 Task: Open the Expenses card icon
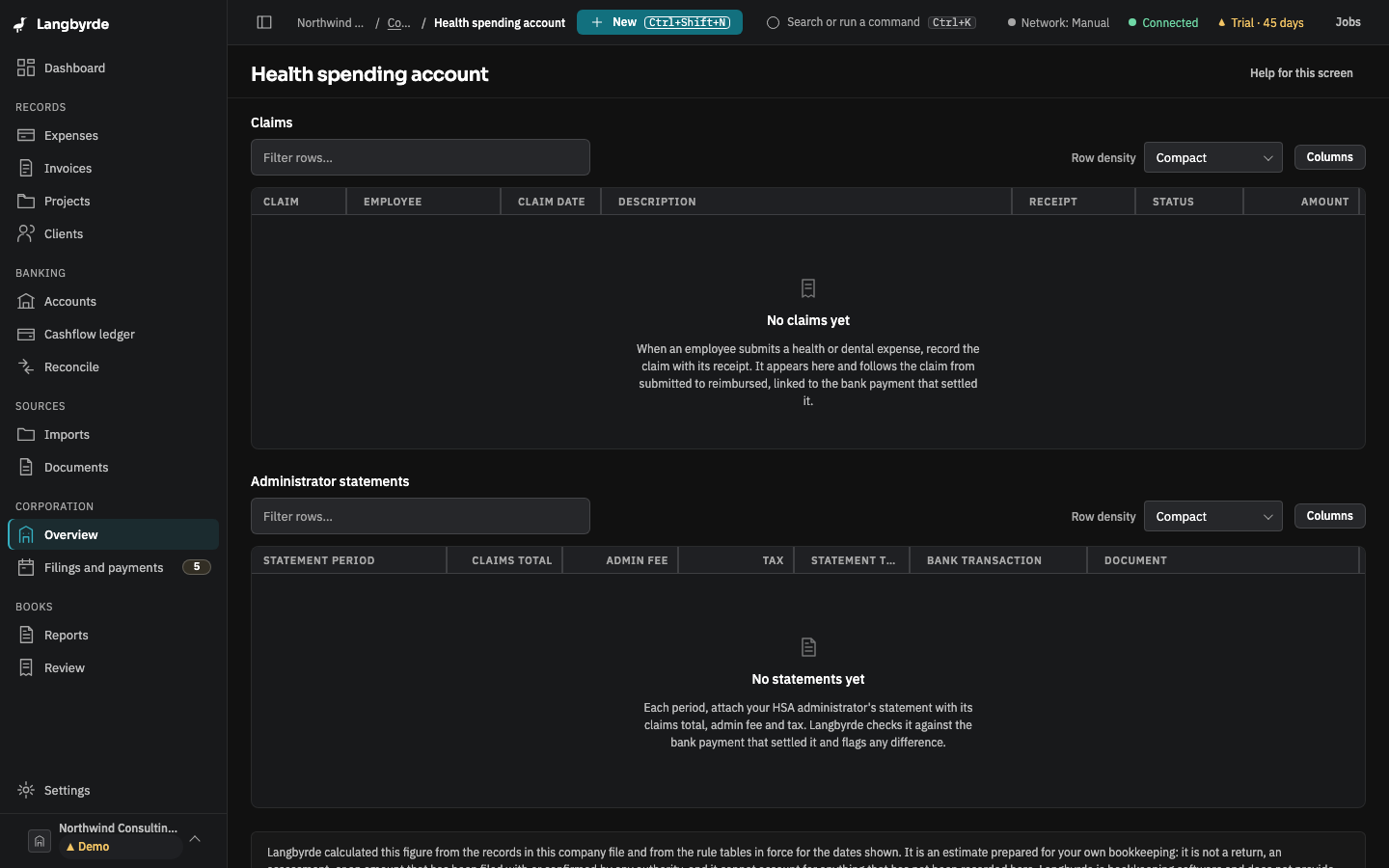(26, 135)
